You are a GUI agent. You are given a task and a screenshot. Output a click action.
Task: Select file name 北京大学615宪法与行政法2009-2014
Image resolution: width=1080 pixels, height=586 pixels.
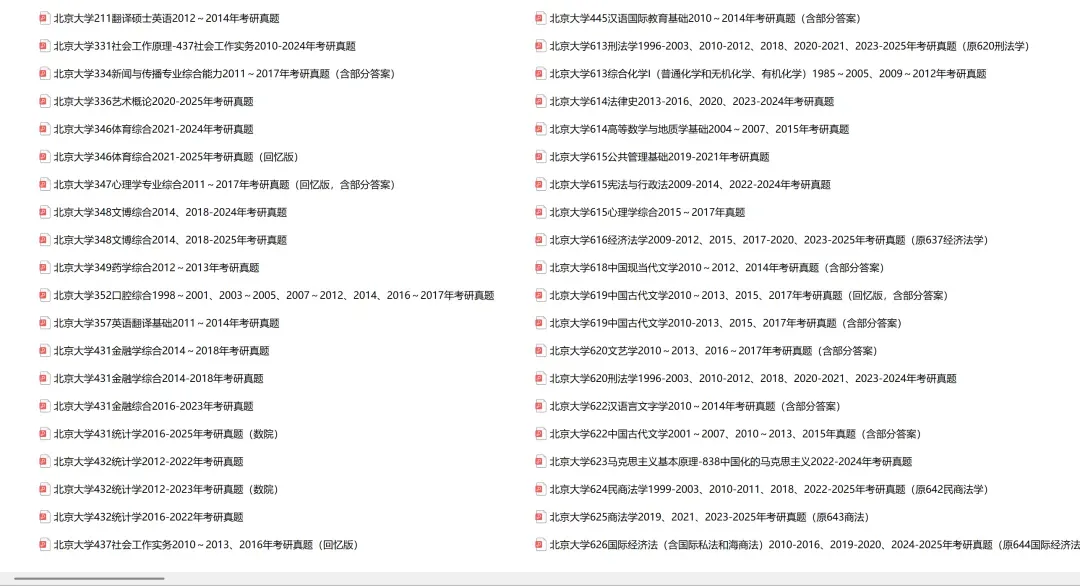click(x=690, y=185)
